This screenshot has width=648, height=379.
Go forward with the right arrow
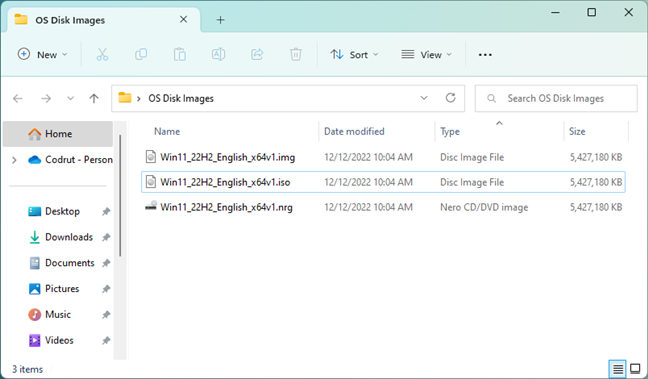(x=46, y=98)
